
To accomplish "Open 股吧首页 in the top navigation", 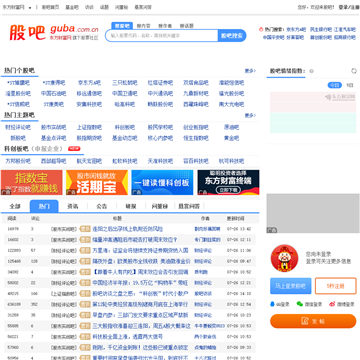I will click(x=50, y=7).
